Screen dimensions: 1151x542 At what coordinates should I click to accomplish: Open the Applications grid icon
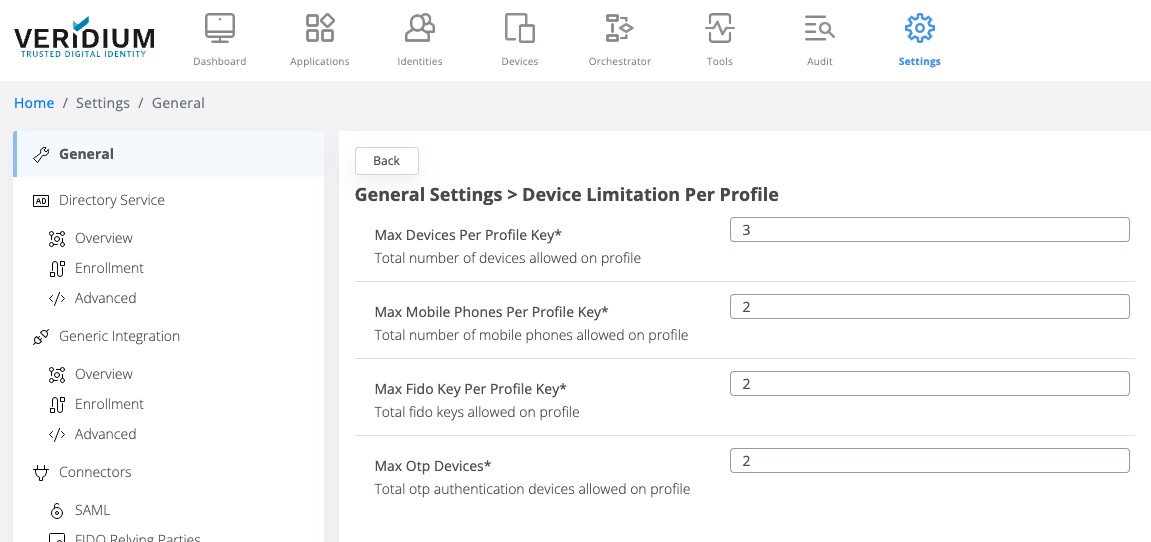pyautogui.click(x=319, y=29)
